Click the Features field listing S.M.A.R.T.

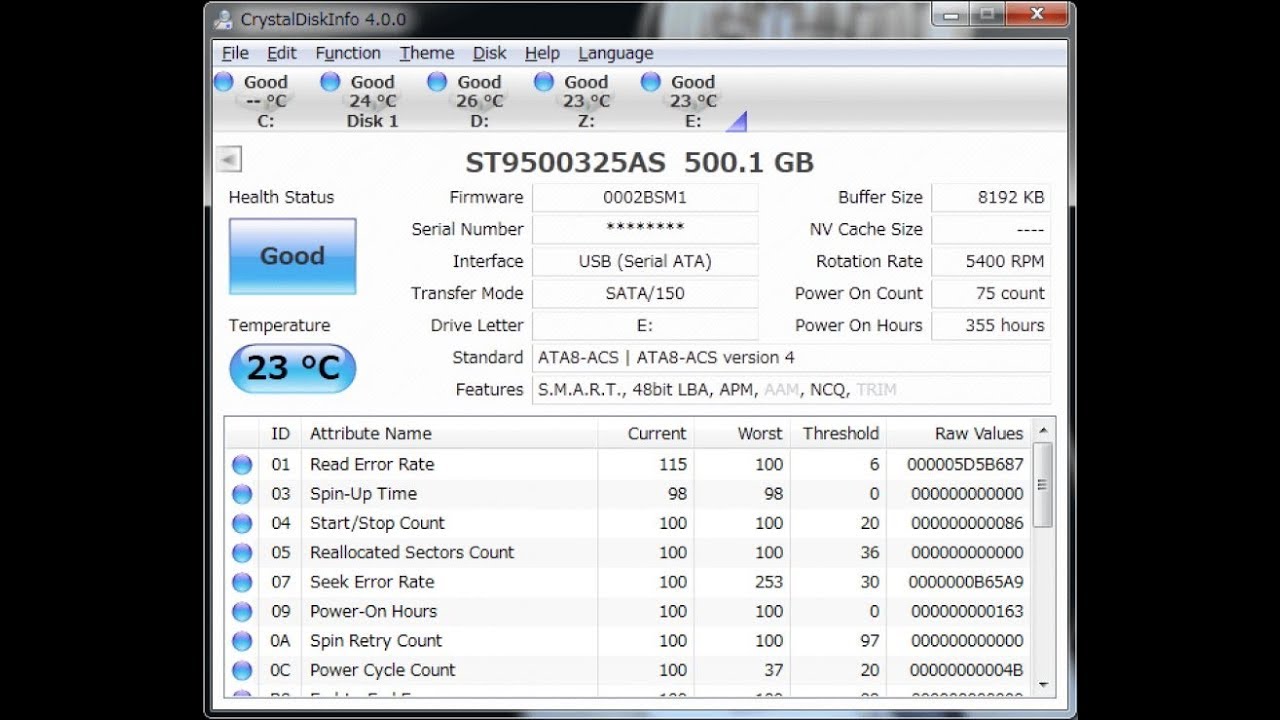click(x=791, y=389)
